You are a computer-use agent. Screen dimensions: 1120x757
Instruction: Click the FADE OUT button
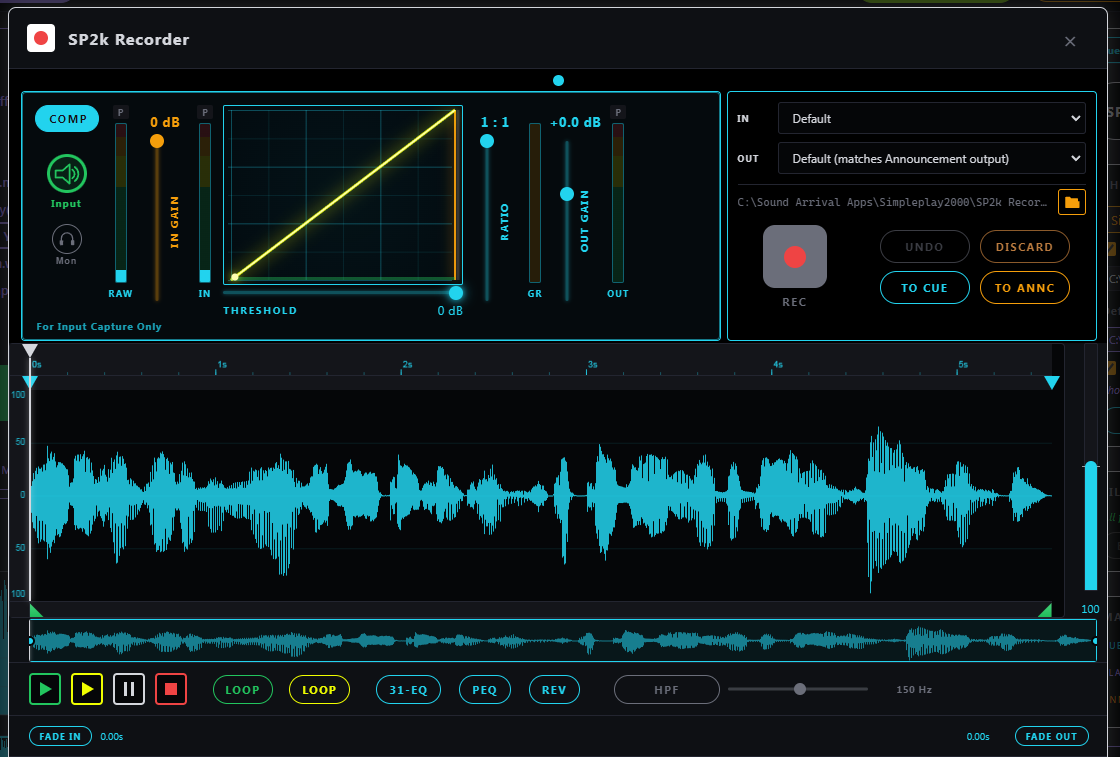[1051, 736]
